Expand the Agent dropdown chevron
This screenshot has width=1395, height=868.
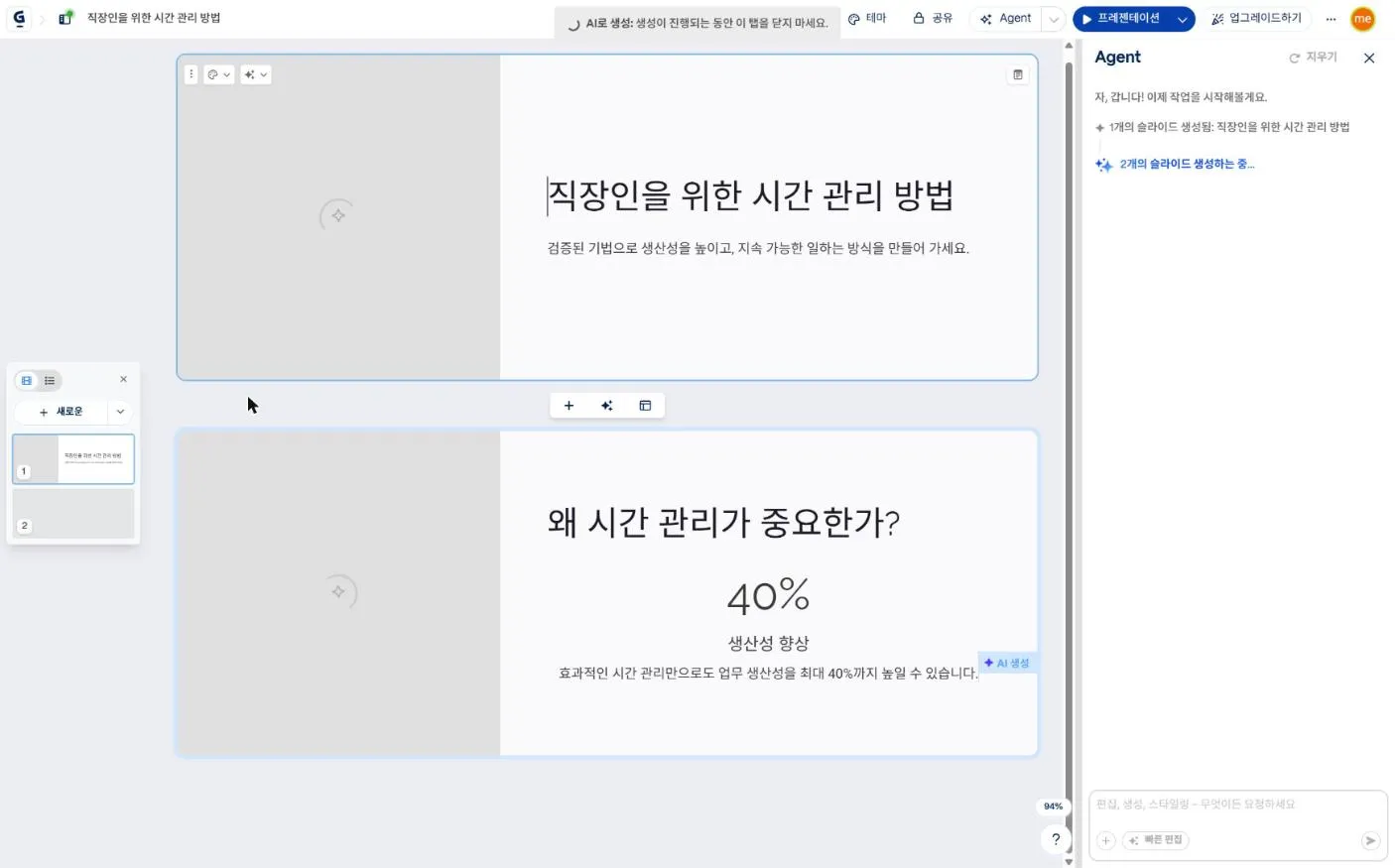coord(1054,19)
